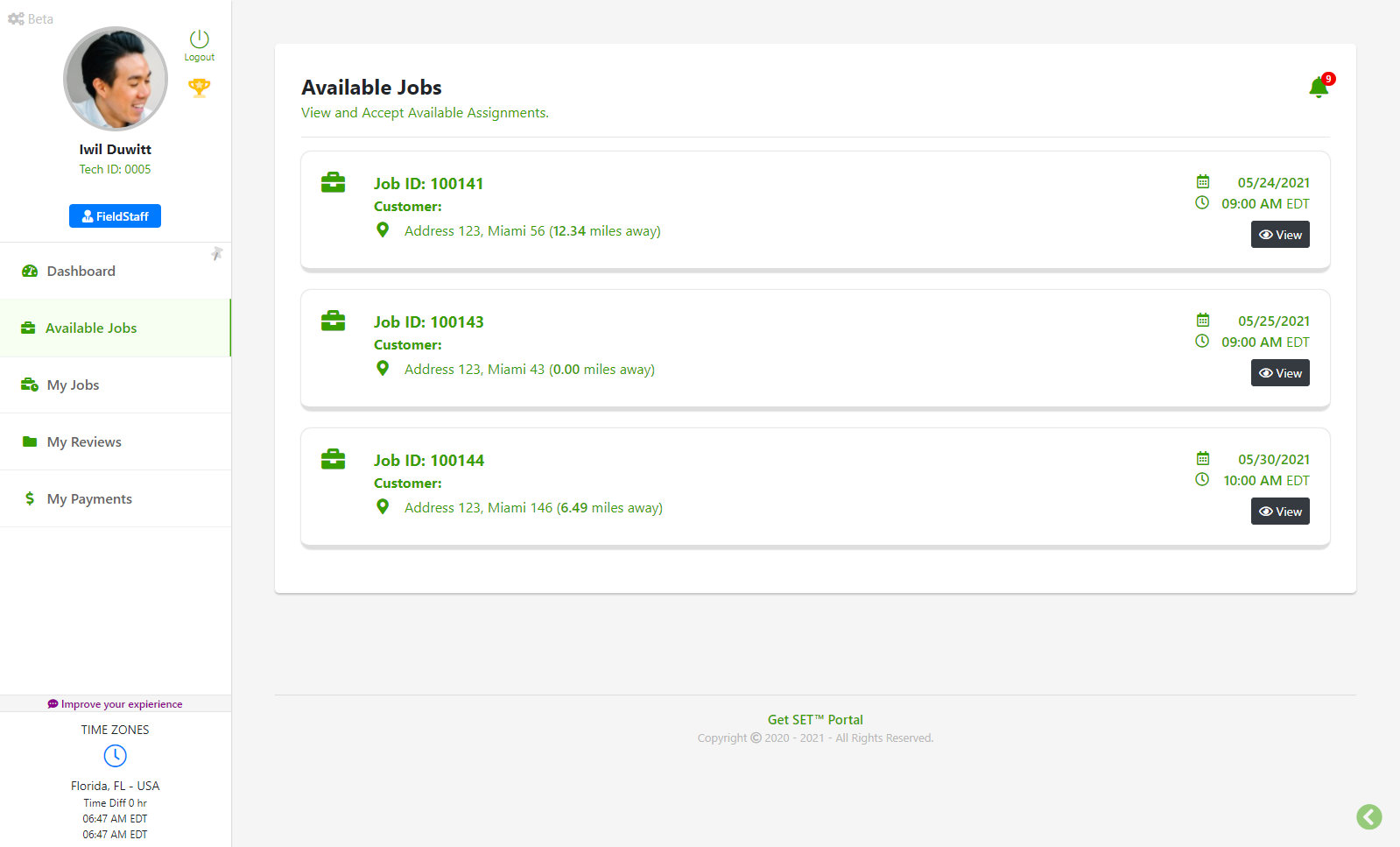
Task: Click the briefcase icon for Job 100141
Action: point(333,182)
